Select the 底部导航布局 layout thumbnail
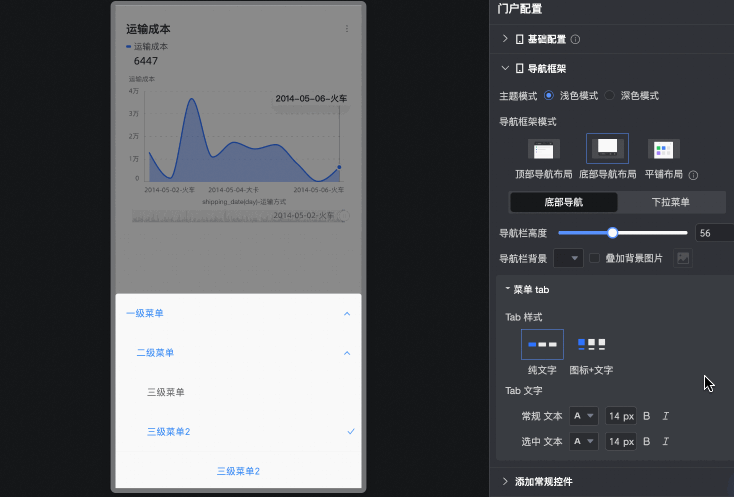This screenshot has width=734, height=497. tap(607, 148)
